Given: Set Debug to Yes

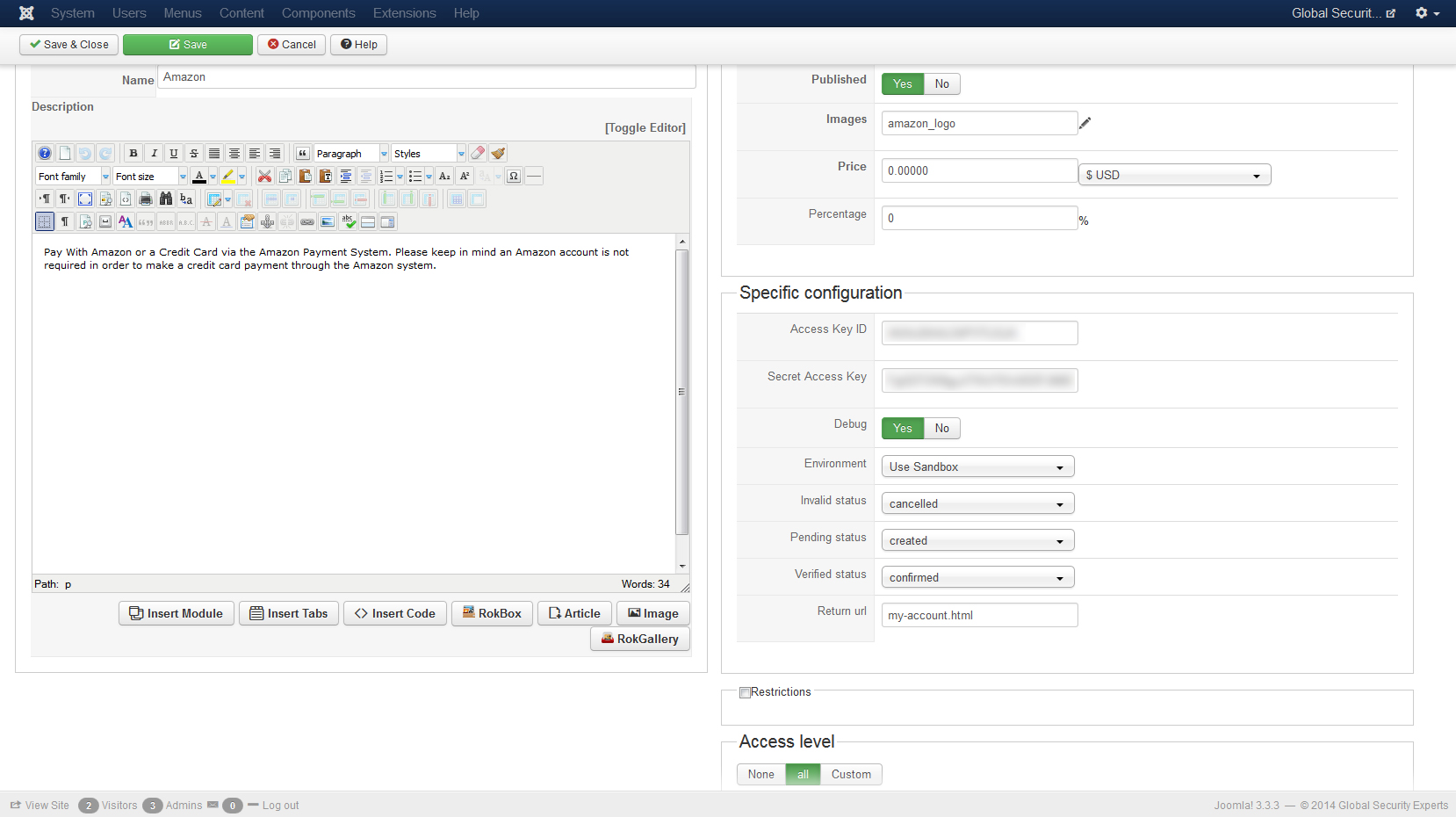Looking at the screenshot, I should (x=903, y=428).
